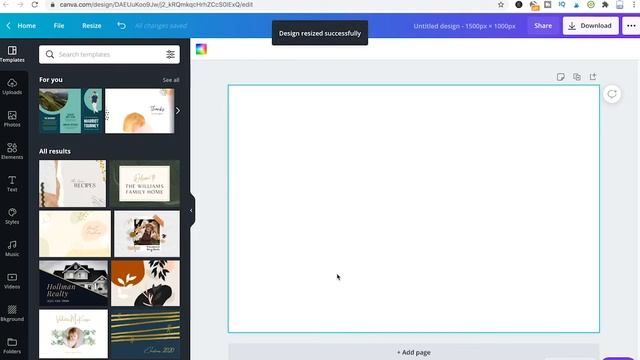This screenshot has width=640, height=360.
Task: Click the Undo arrow icon
Action: tap(121, 25)
